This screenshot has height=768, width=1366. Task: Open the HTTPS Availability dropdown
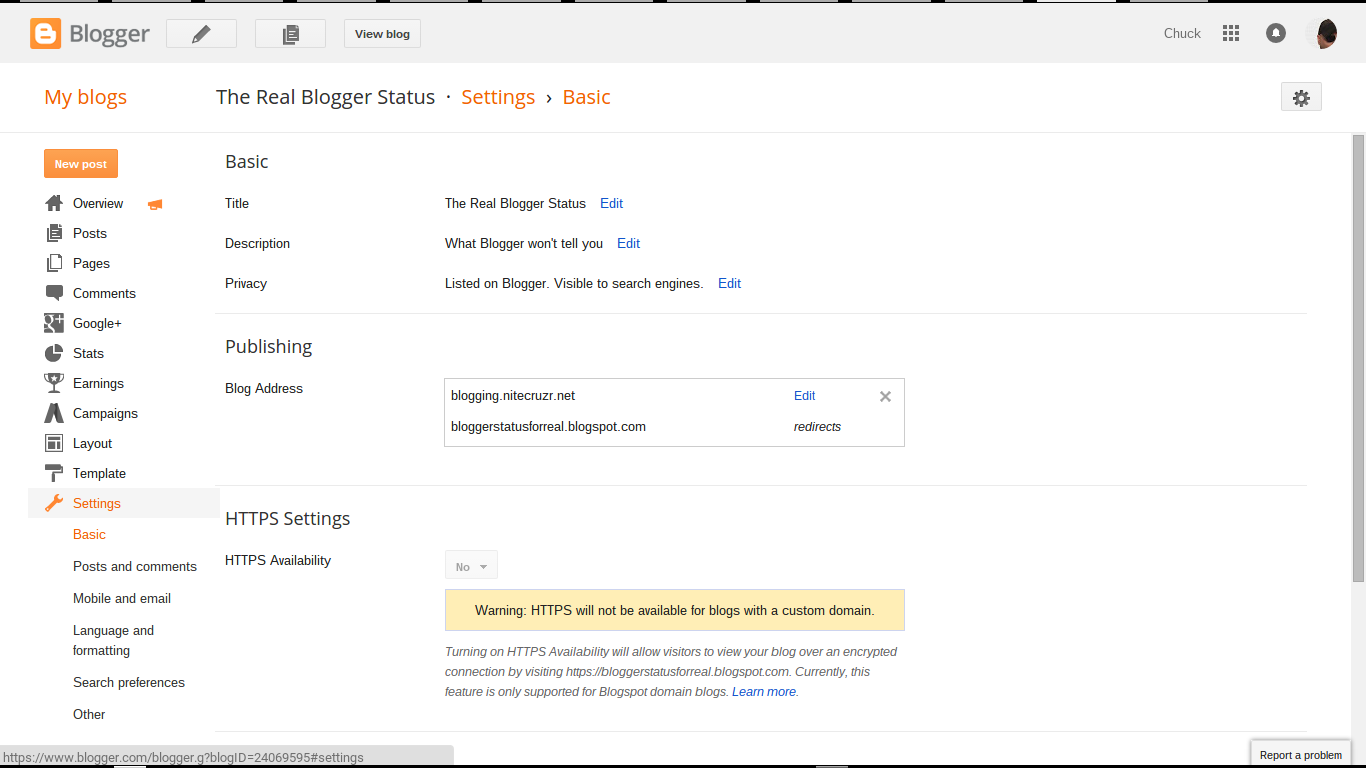471,566
